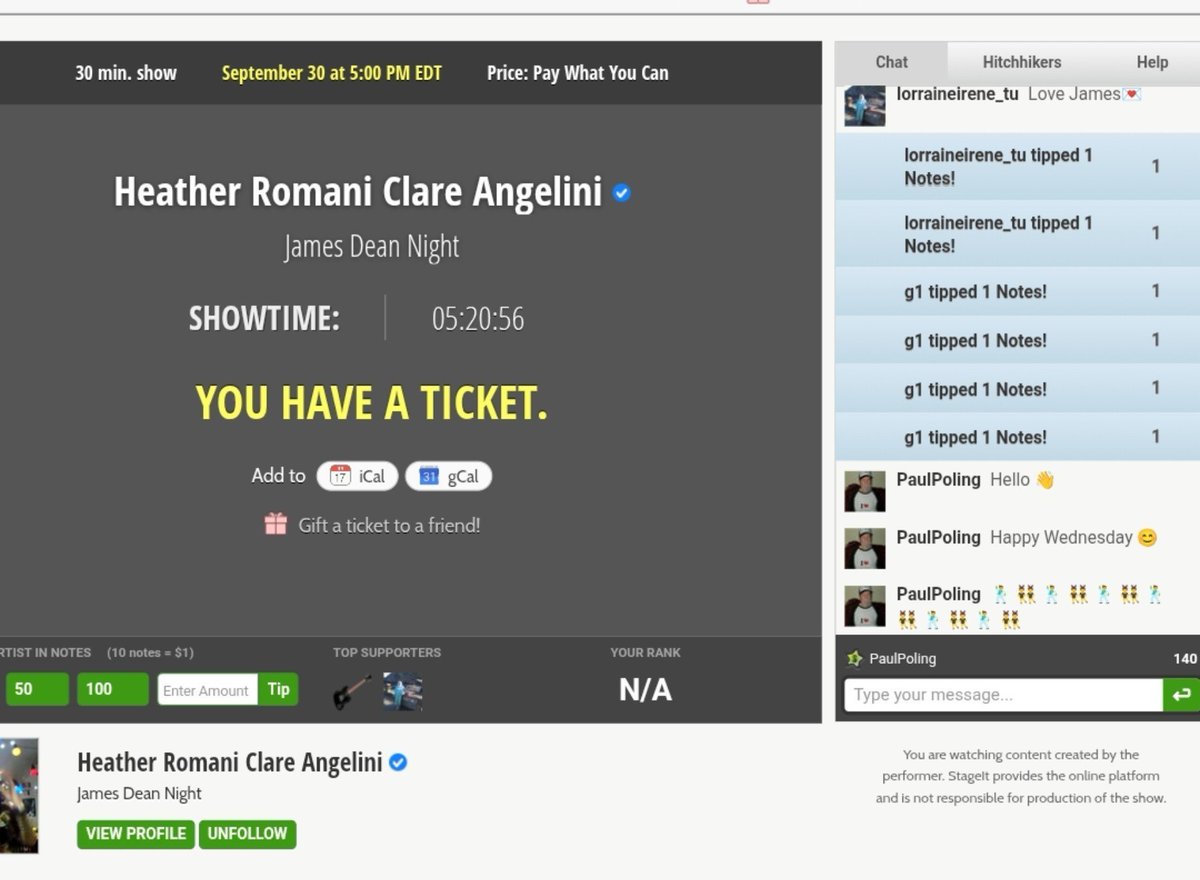Image resolution: width=1200 pixels, height=880 pixels.
Task: Click the Price: Pay What You Can text
Action: click(x=578, y=73)
